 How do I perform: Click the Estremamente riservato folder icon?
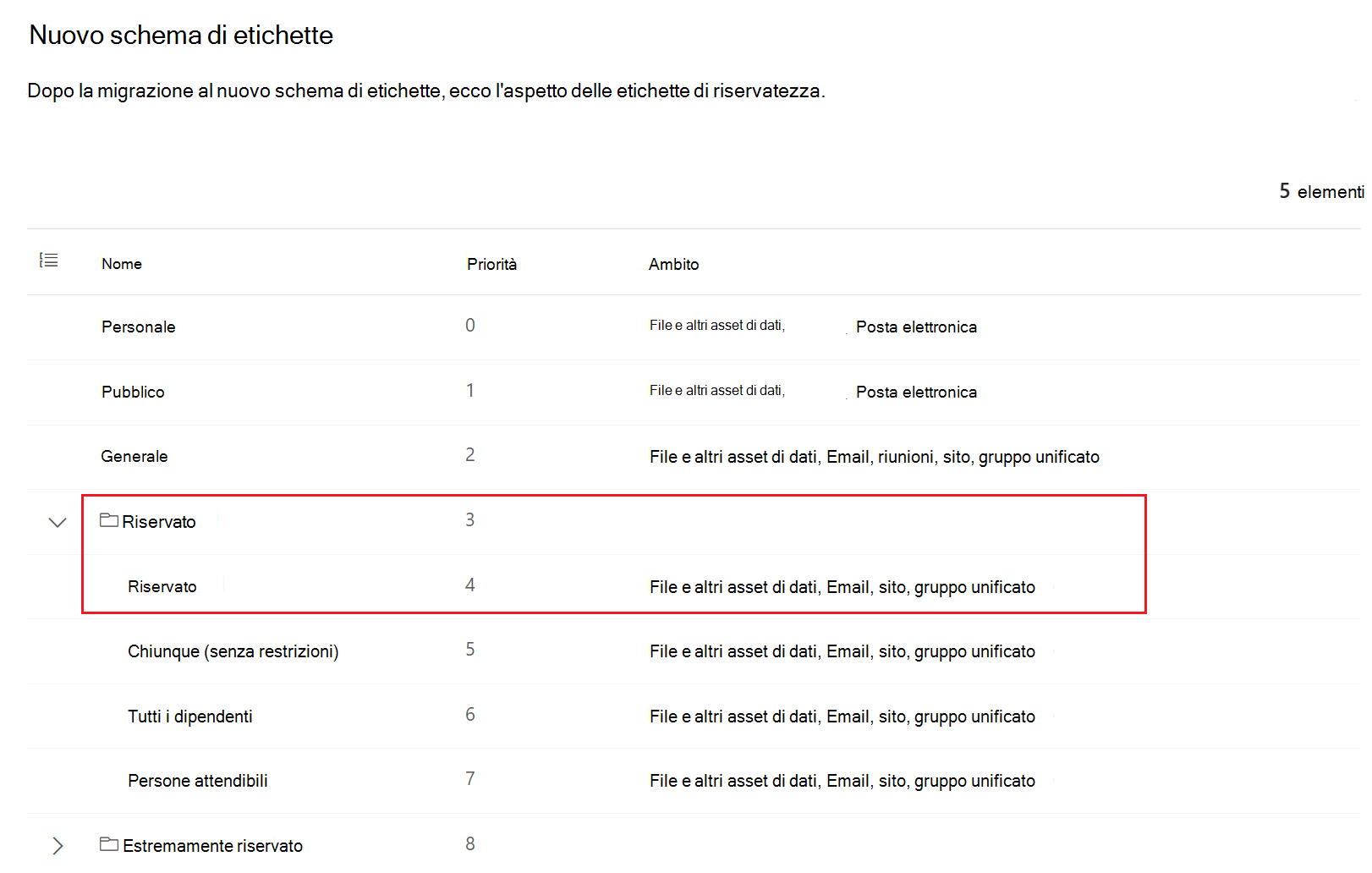109,844
